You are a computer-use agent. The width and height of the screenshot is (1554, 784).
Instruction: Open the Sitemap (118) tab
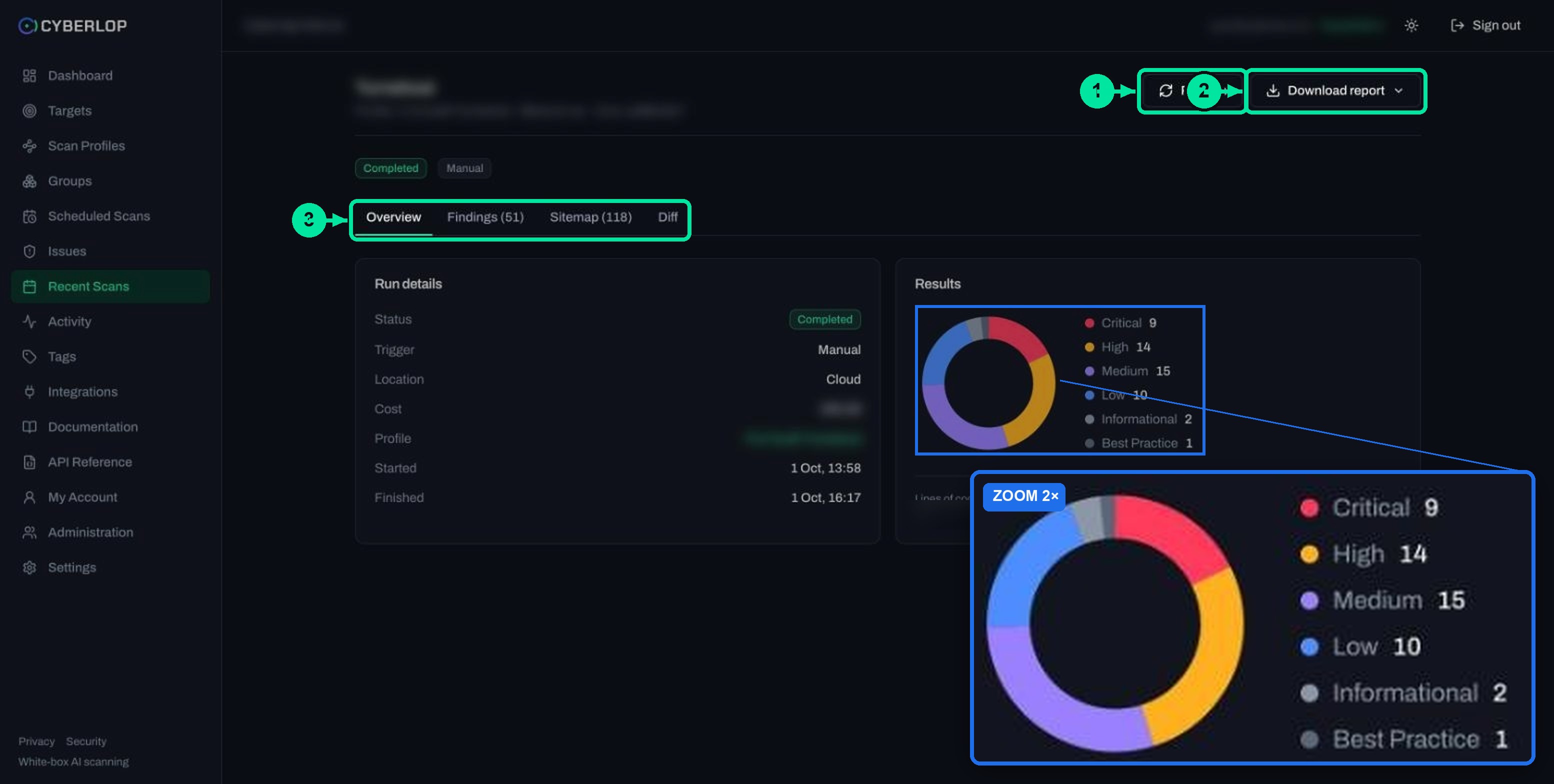pyautogui.click(x=590, y=217)
